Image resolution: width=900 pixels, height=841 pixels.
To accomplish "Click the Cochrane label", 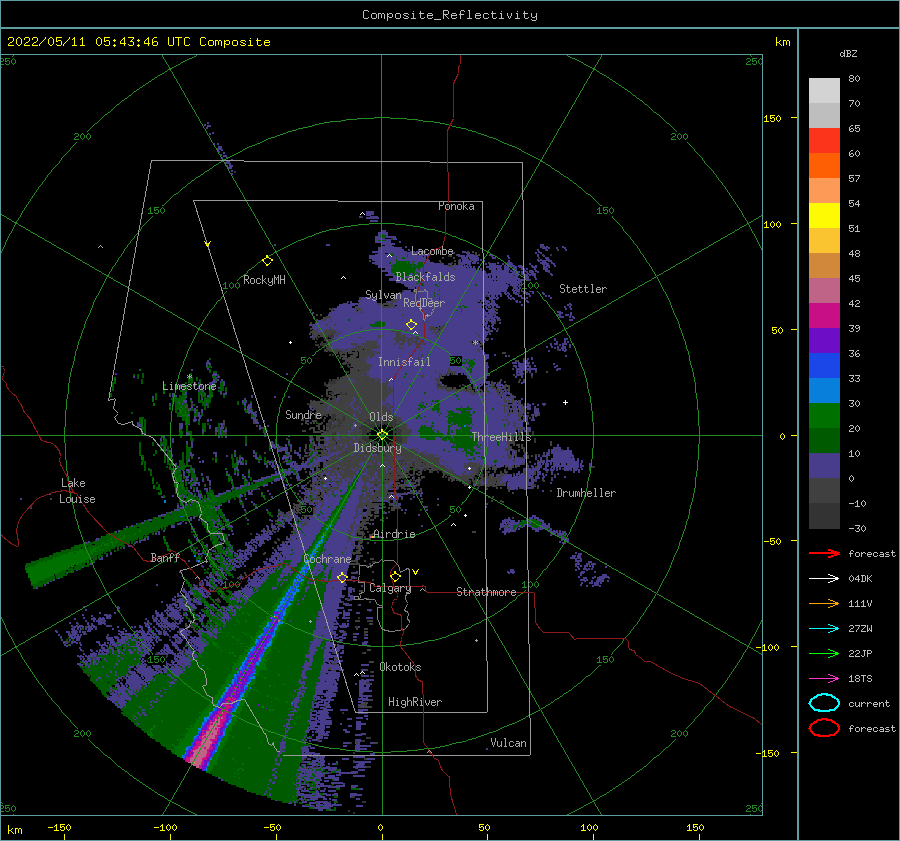I will [327, 559].
